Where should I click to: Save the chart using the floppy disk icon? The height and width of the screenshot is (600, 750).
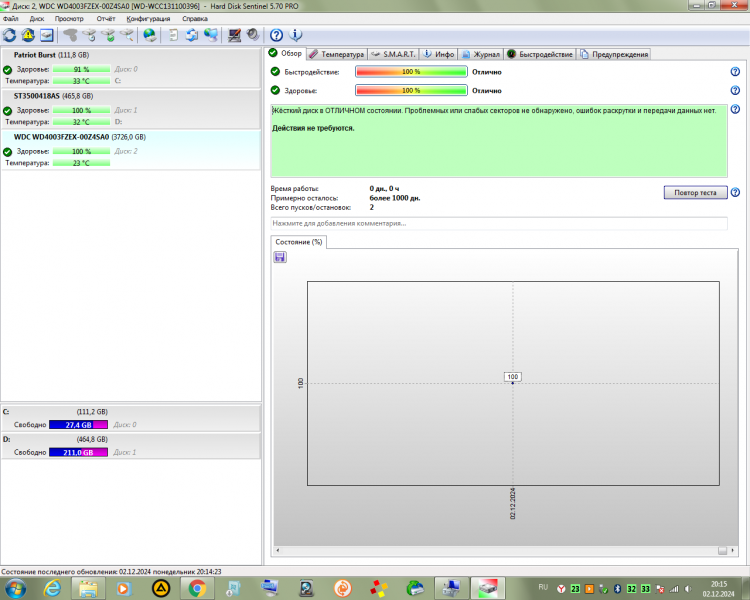[x=280, y=257]
